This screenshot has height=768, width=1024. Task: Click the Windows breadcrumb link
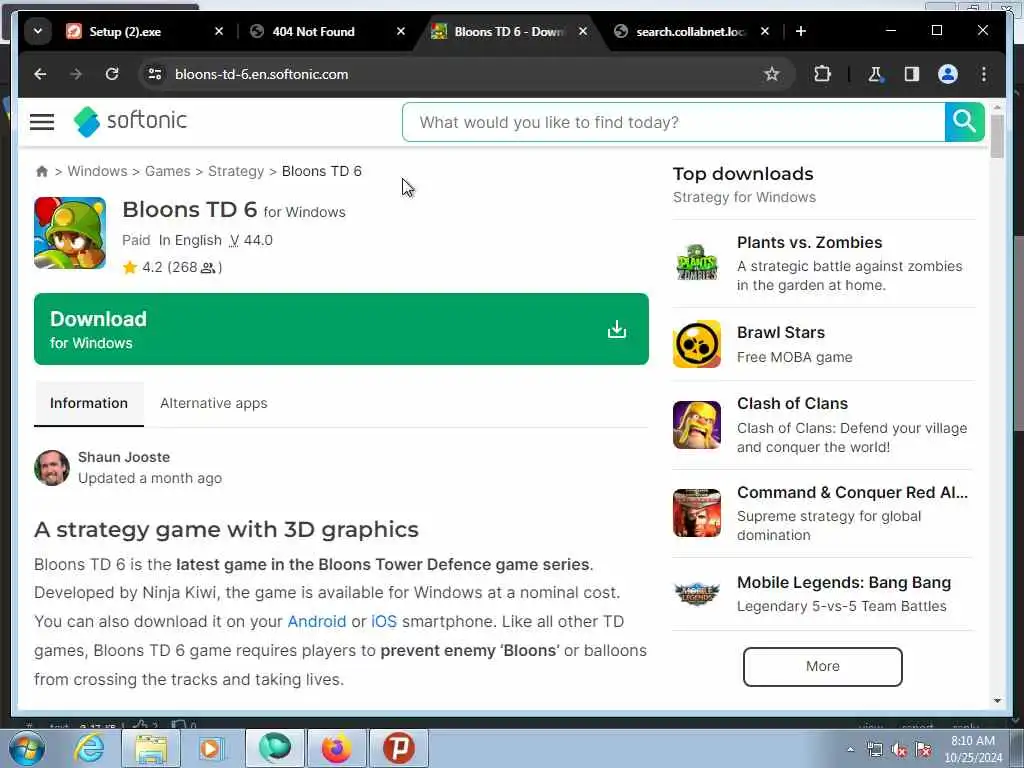[x=97, y=171]
